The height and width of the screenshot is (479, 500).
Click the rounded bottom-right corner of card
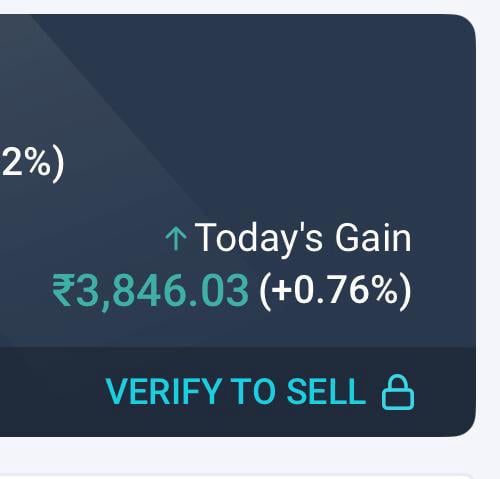(465, 426)
